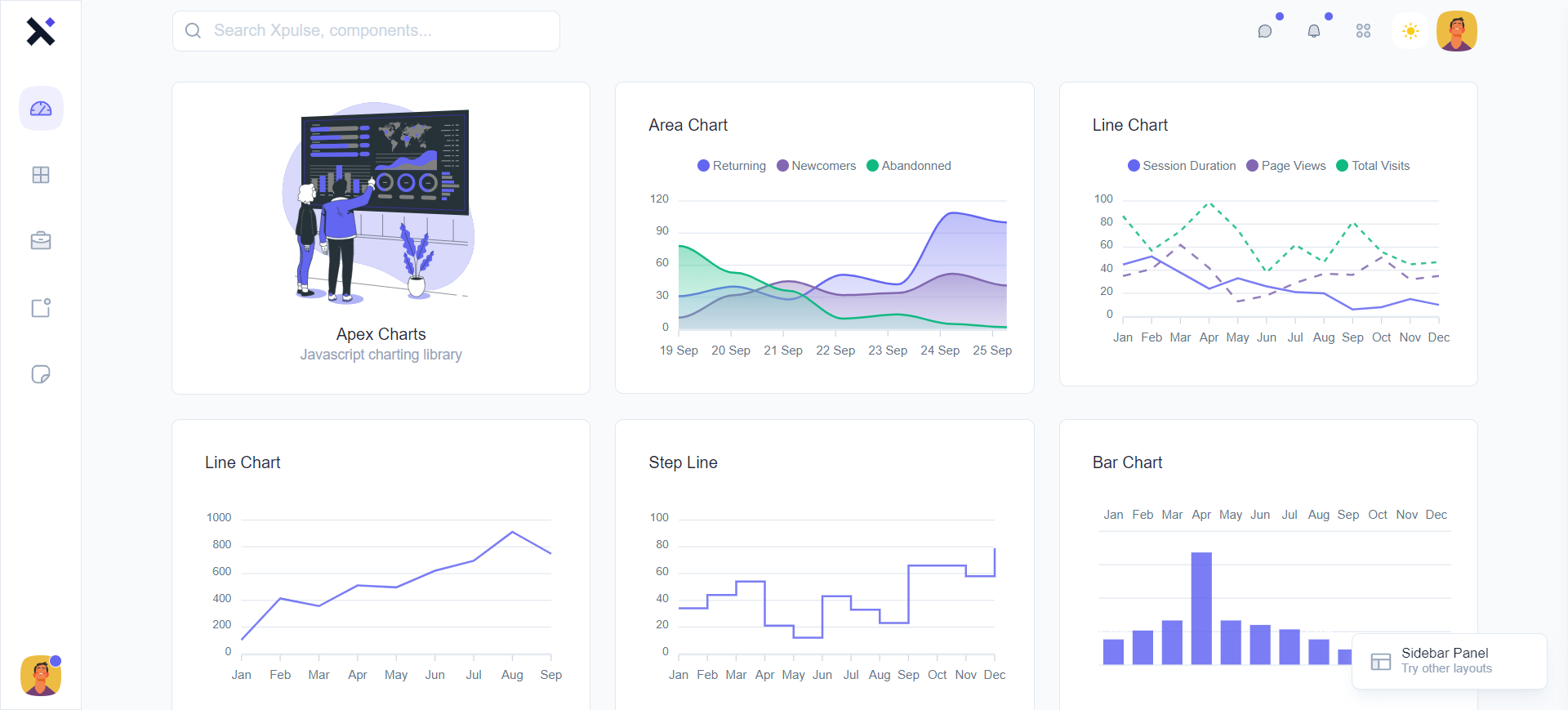Open the chat messages icon

tap(1265, 31)
